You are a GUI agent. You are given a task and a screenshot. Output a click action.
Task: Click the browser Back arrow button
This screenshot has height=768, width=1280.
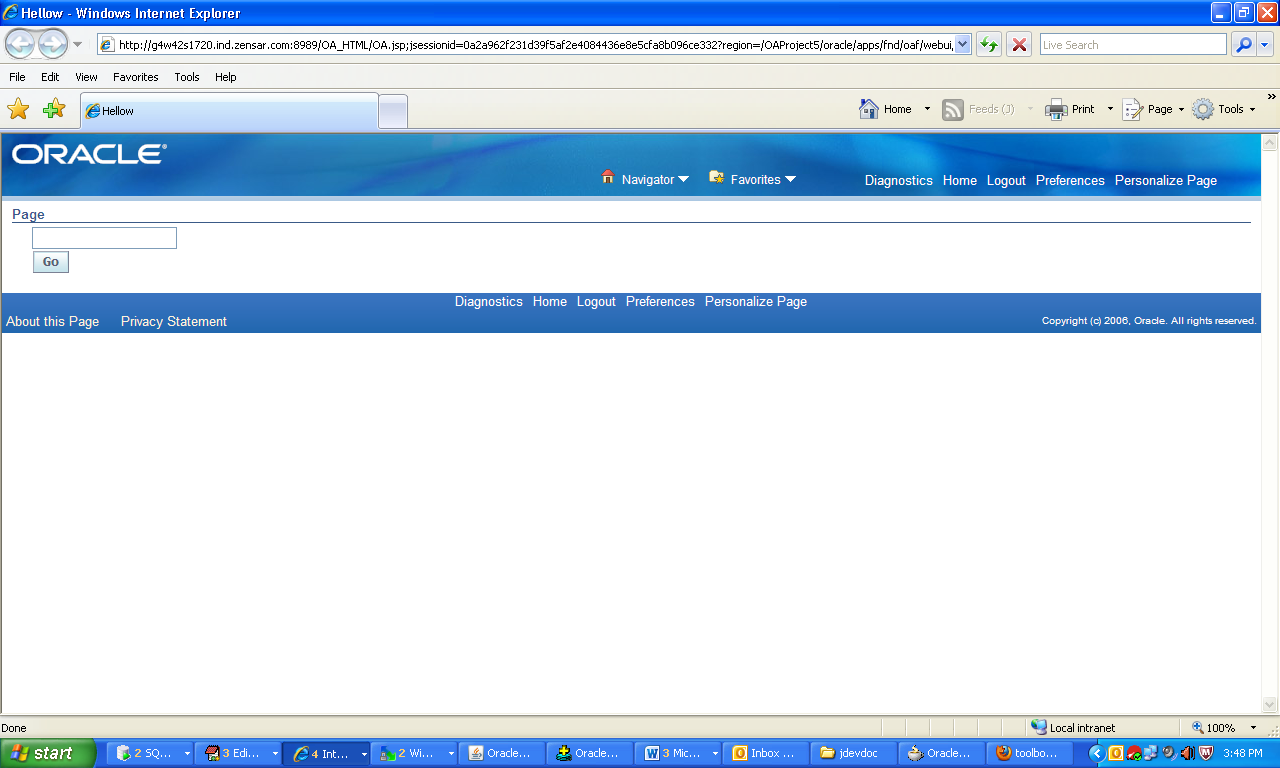(x=21, y=44)
